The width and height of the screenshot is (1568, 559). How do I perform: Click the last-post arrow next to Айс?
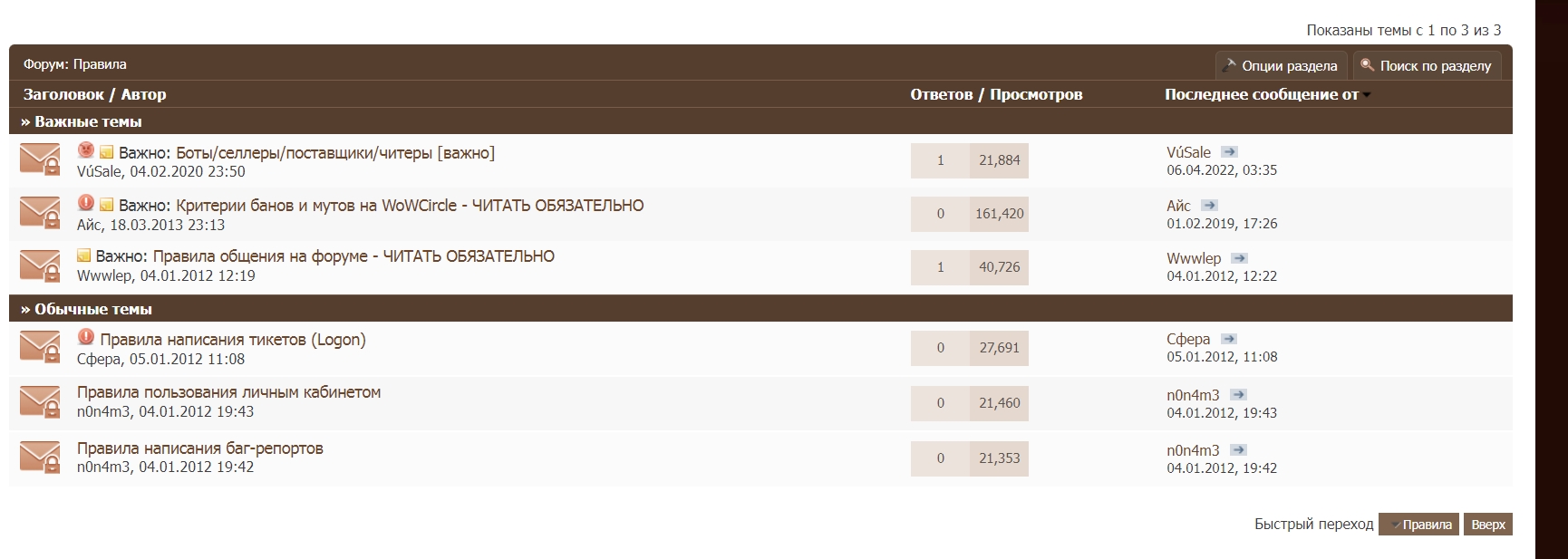click(1209, 206)
